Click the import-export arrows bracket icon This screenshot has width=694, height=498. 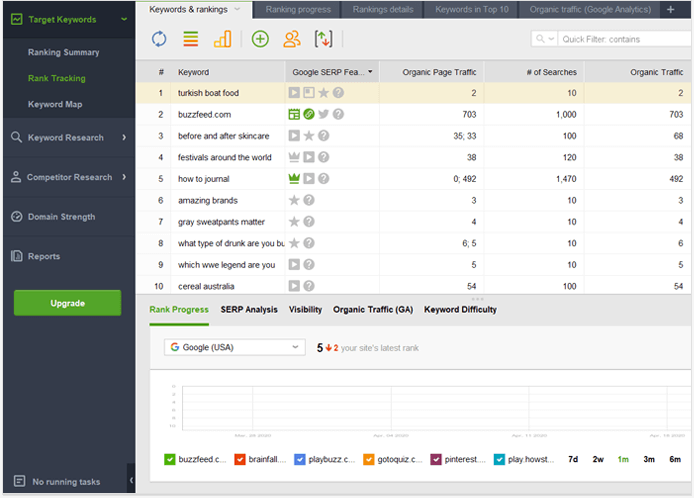324,39
